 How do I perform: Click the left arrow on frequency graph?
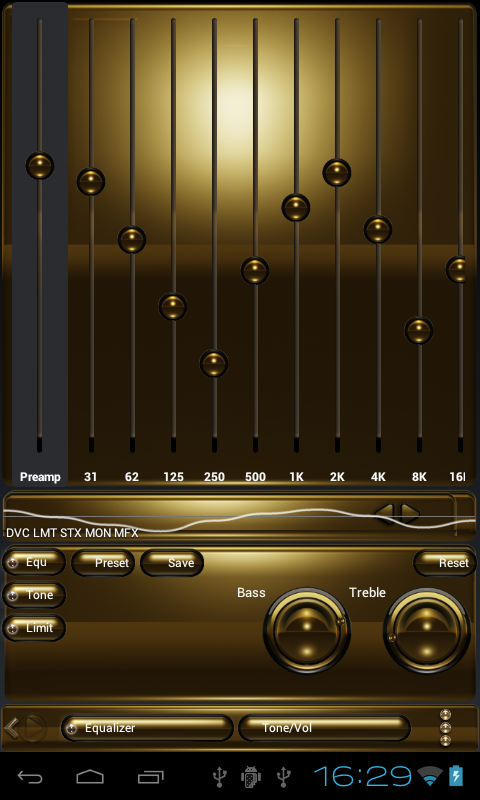pyautogui.click(x=384, y=514)
